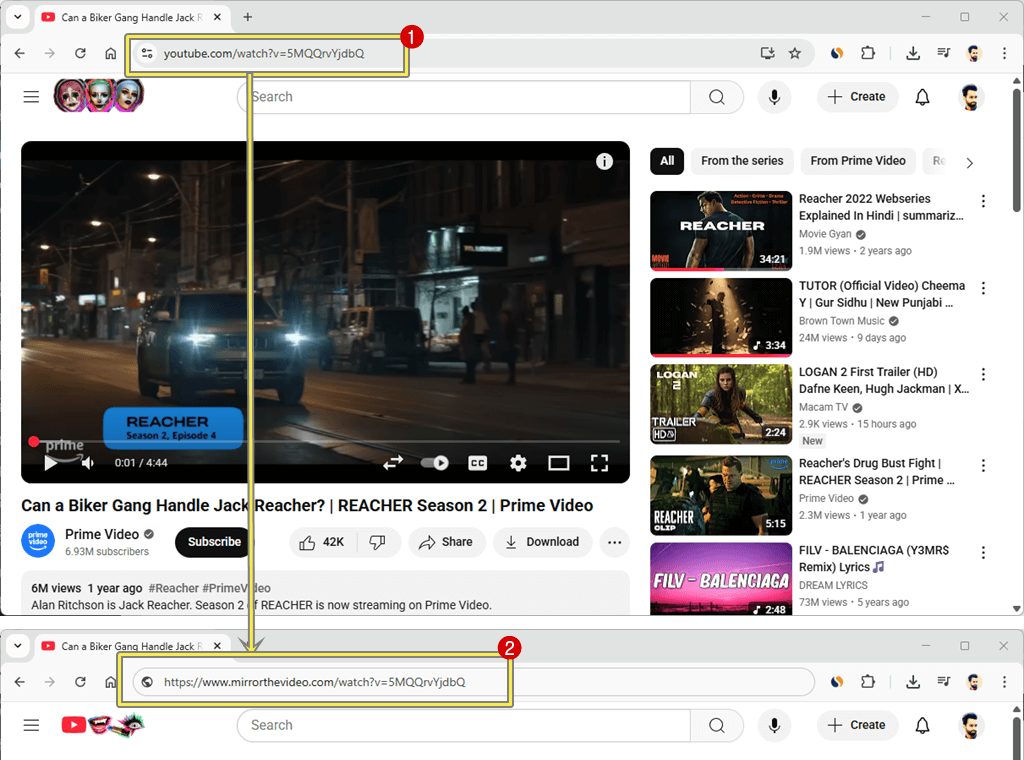Open the TUTOR Official Video thumbnail

[x=721, y=317]
